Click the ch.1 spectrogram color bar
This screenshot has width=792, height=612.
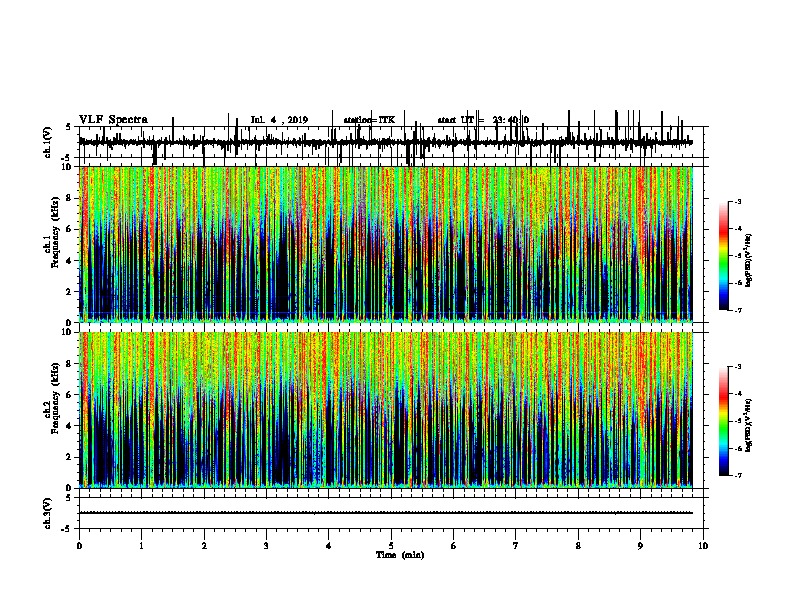[724, 256]
